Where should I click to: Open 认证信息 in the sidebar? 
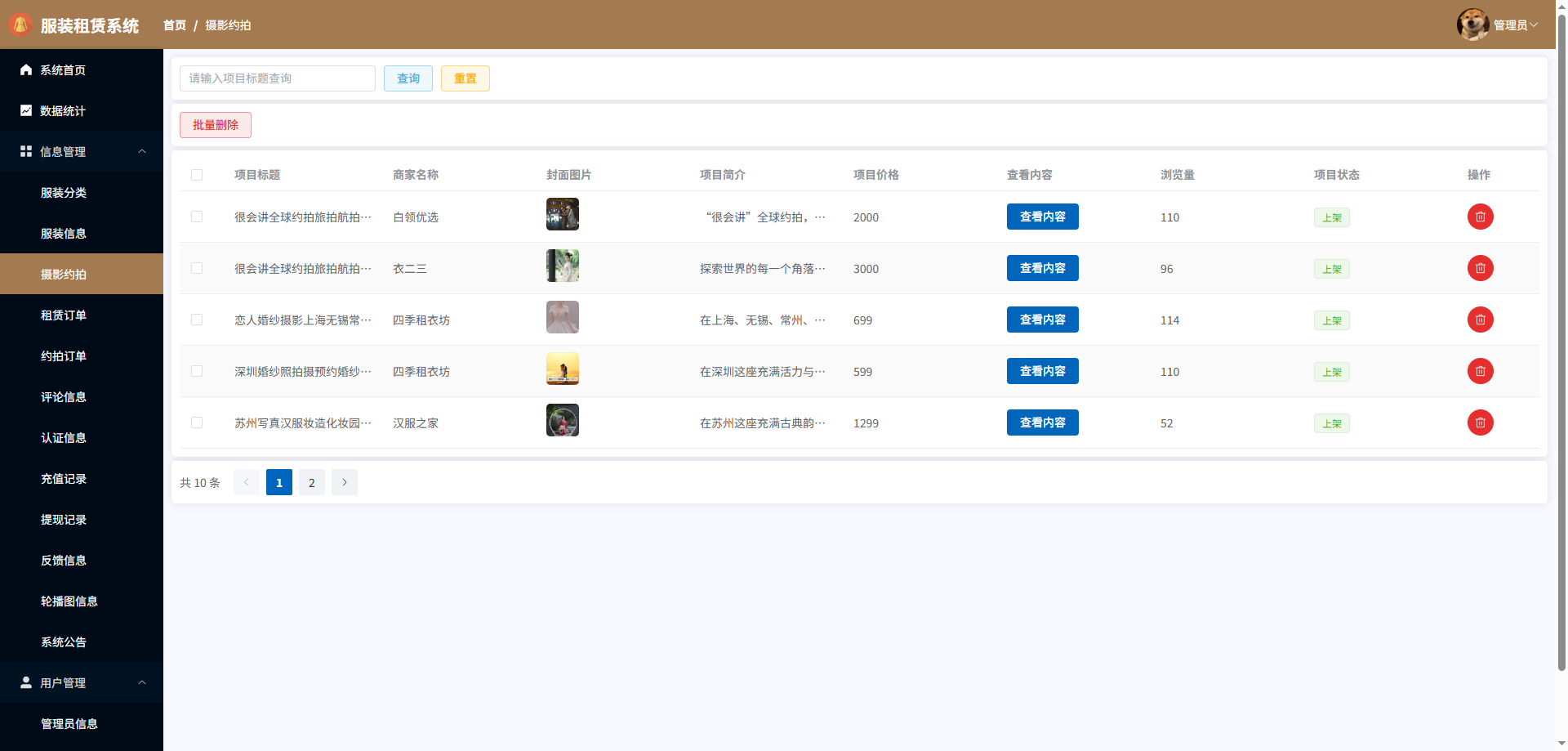click(82, 437)
